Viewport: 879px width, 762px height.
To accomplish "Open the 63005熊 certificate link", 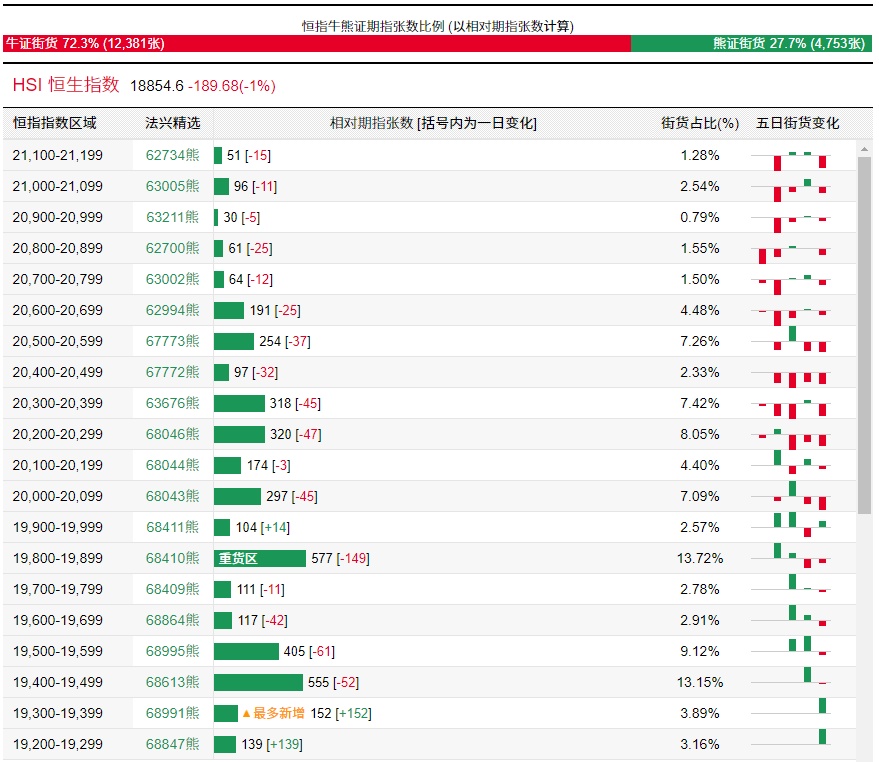I will (172, 186).
